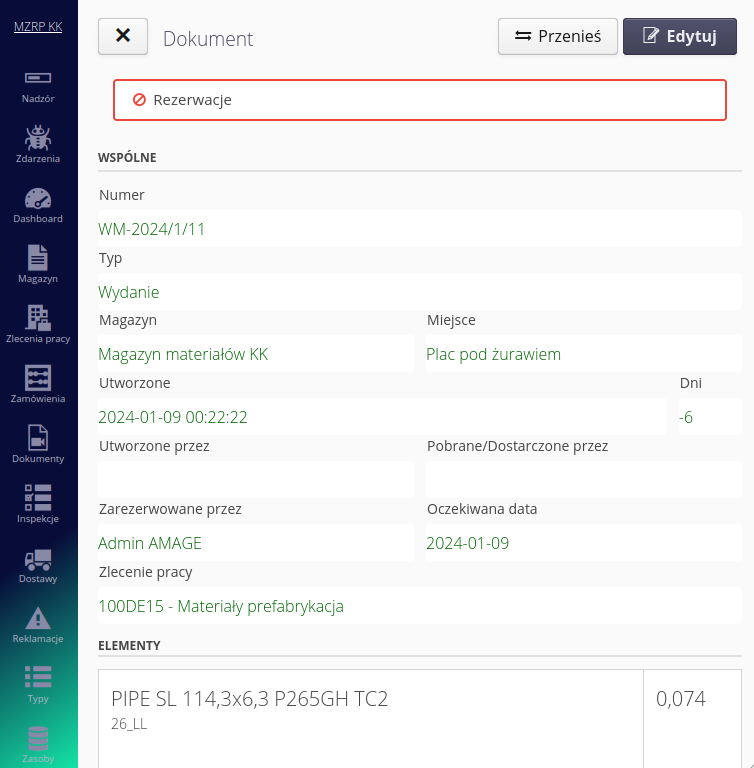
Task: Open Inspekcje checklist icon
Action: 38,497
